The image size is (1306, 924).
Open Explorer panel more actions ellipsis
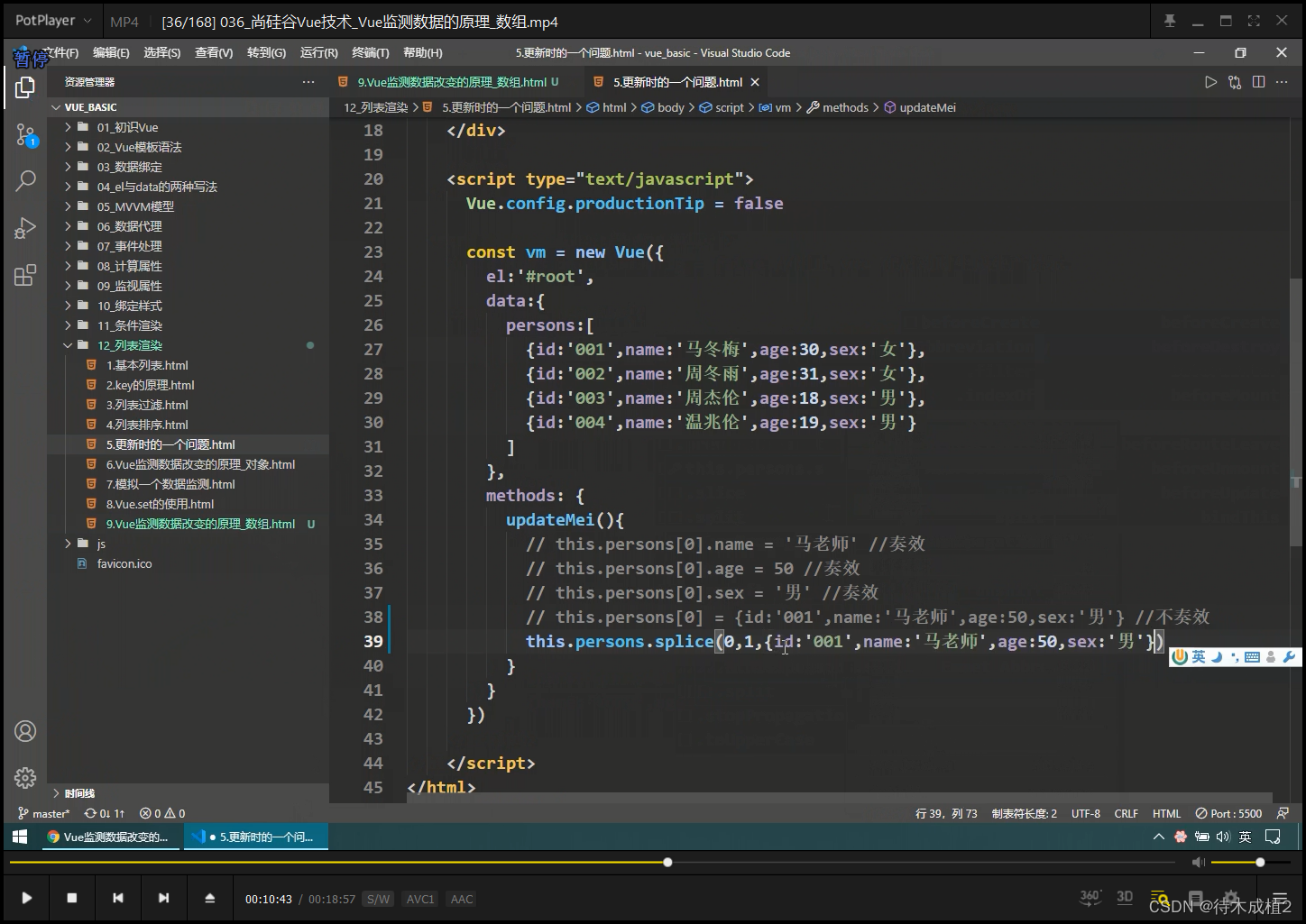308,82
